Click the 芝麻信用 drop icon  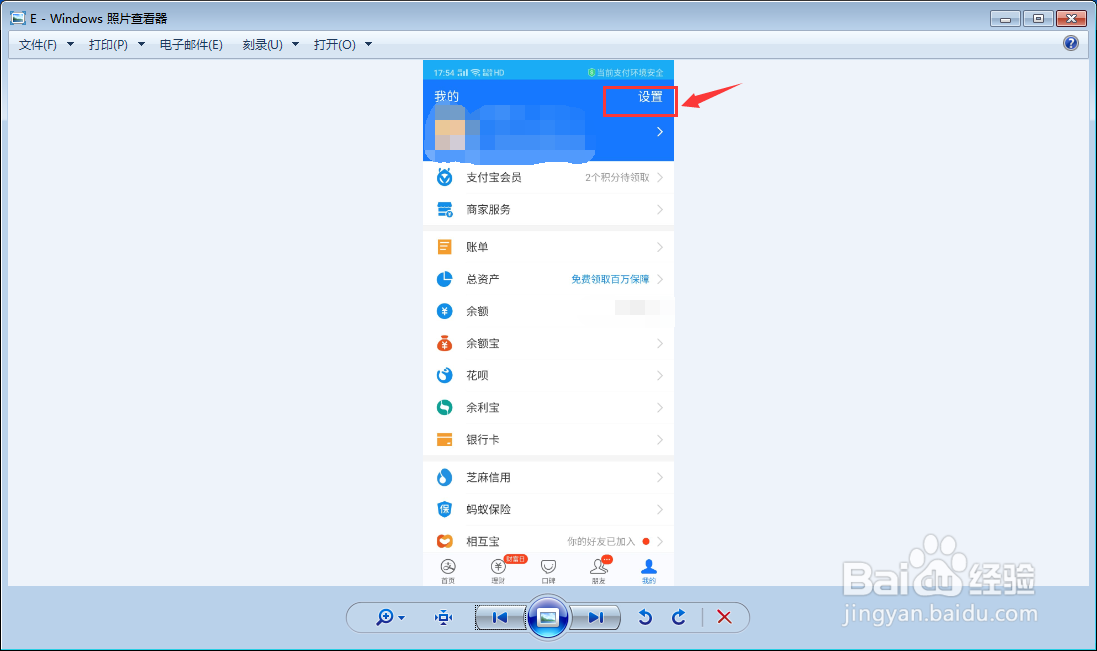pyautogui.click(x=444, y=478)
